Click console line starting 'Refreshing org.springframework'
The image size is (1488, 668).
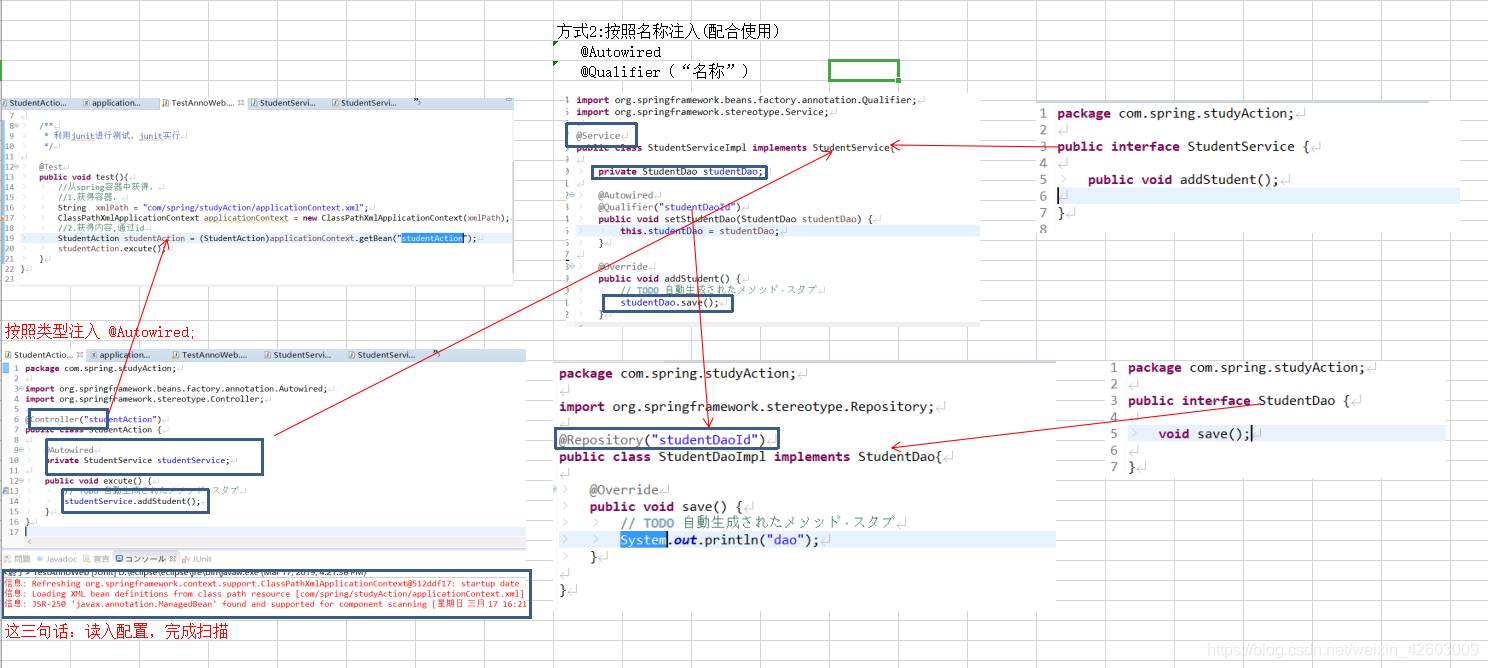click(262, 583)
